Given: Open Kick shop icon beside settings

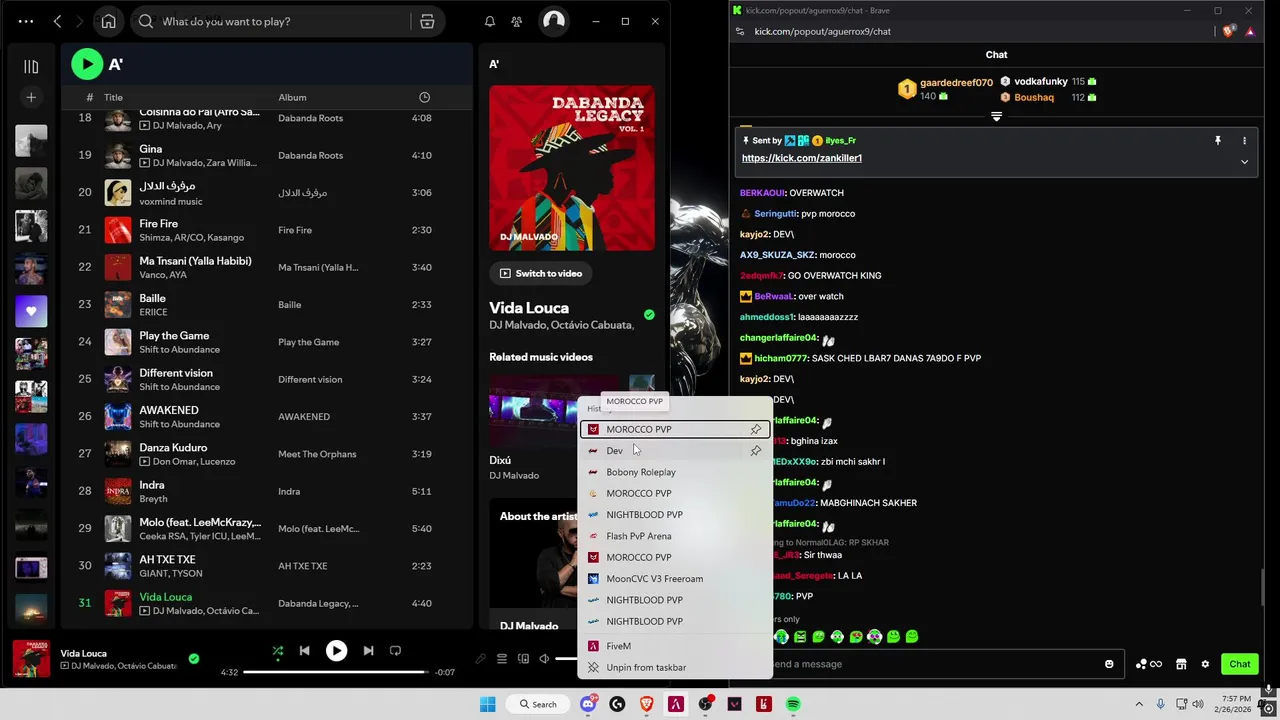Looking at the screenshot, I should pyautogui.click(x=1181, y=664).
